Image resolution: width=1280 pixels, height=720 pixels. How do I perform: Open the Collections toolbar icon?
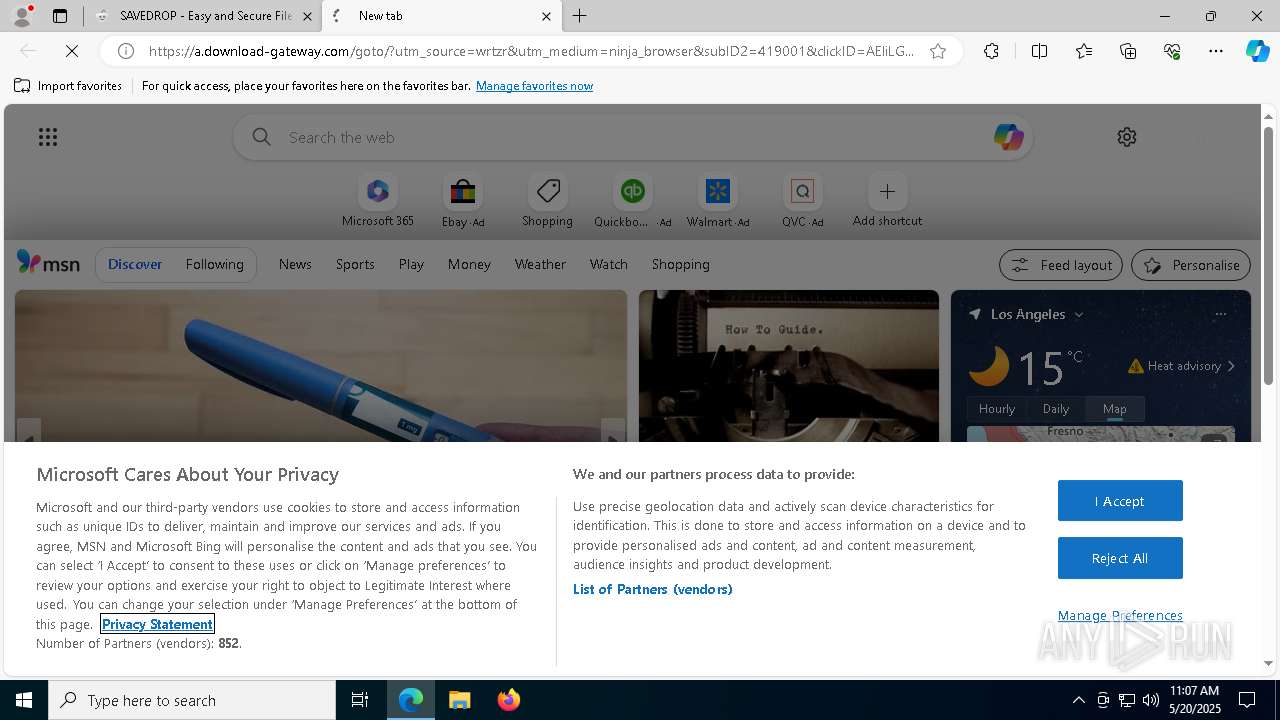click(x=1128, y=51)
